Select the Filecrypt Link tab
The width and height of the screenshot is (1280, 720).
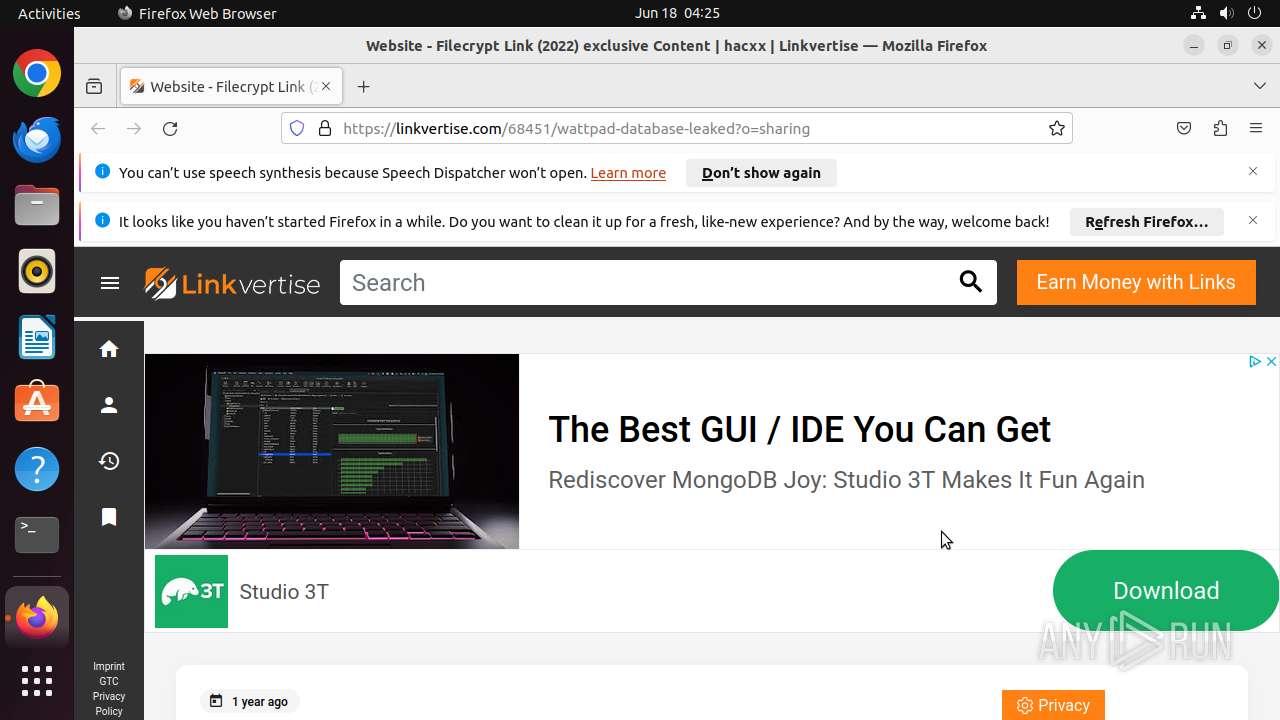232,87
